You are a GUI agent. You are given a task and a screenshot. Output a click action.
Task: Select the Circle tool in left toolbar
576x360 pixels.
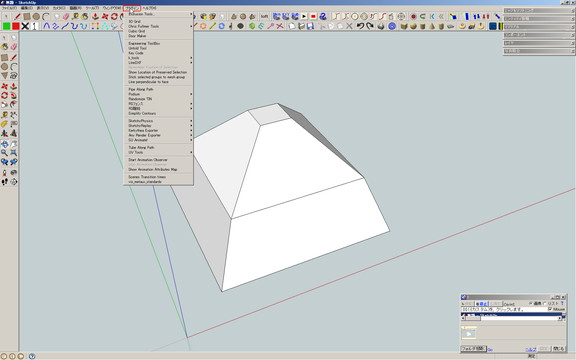click(4, 67)
